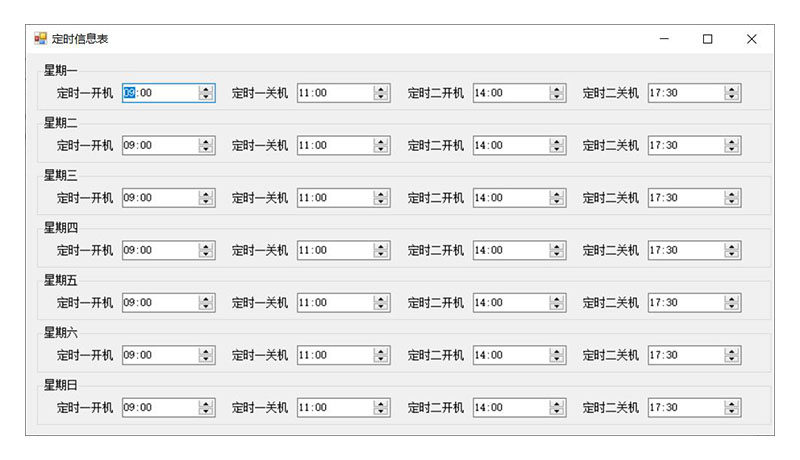Decrease 星期二 定时二关机 time with down arrow

pyautogui.click(x=732, y=149)
